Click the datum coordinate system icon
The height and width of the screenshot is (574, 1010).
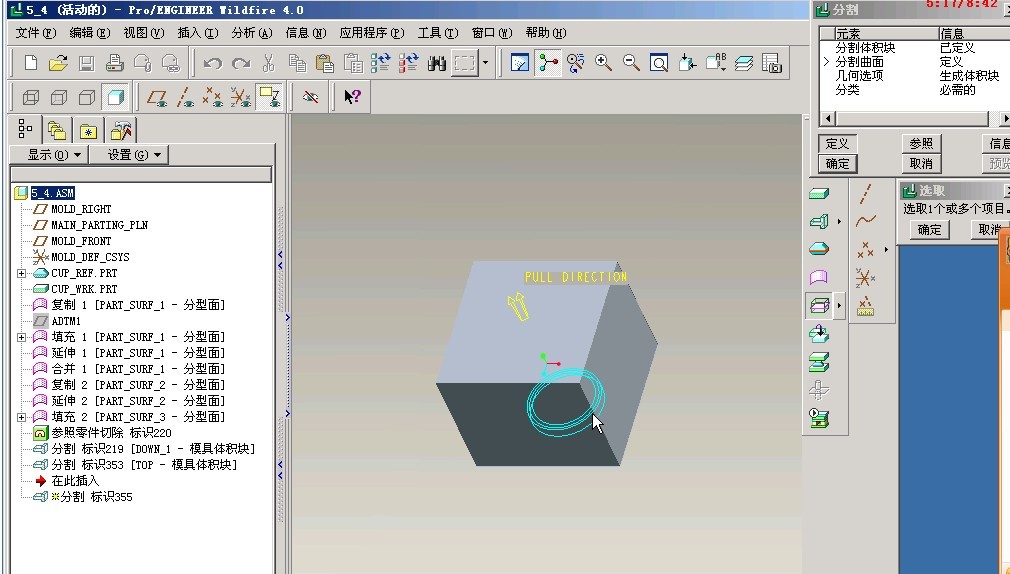pyautogui.click(x=865, y=278)
